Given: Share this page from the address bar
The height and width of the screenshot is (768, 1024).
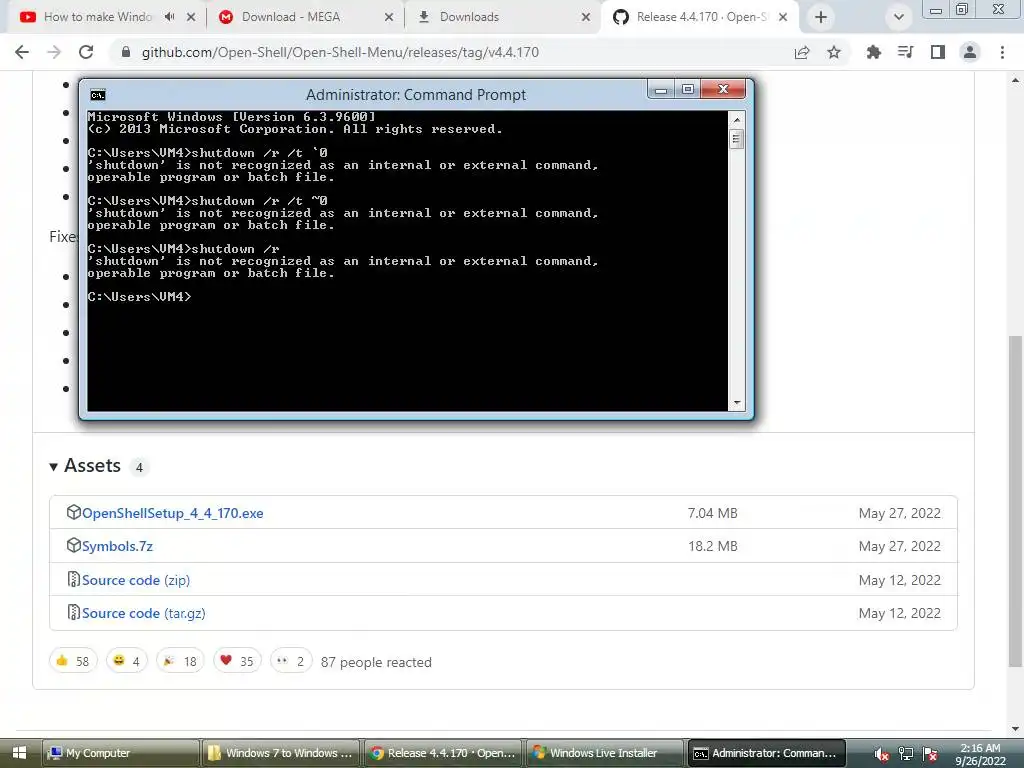Looking at the screenshot, I should (802, 52).
